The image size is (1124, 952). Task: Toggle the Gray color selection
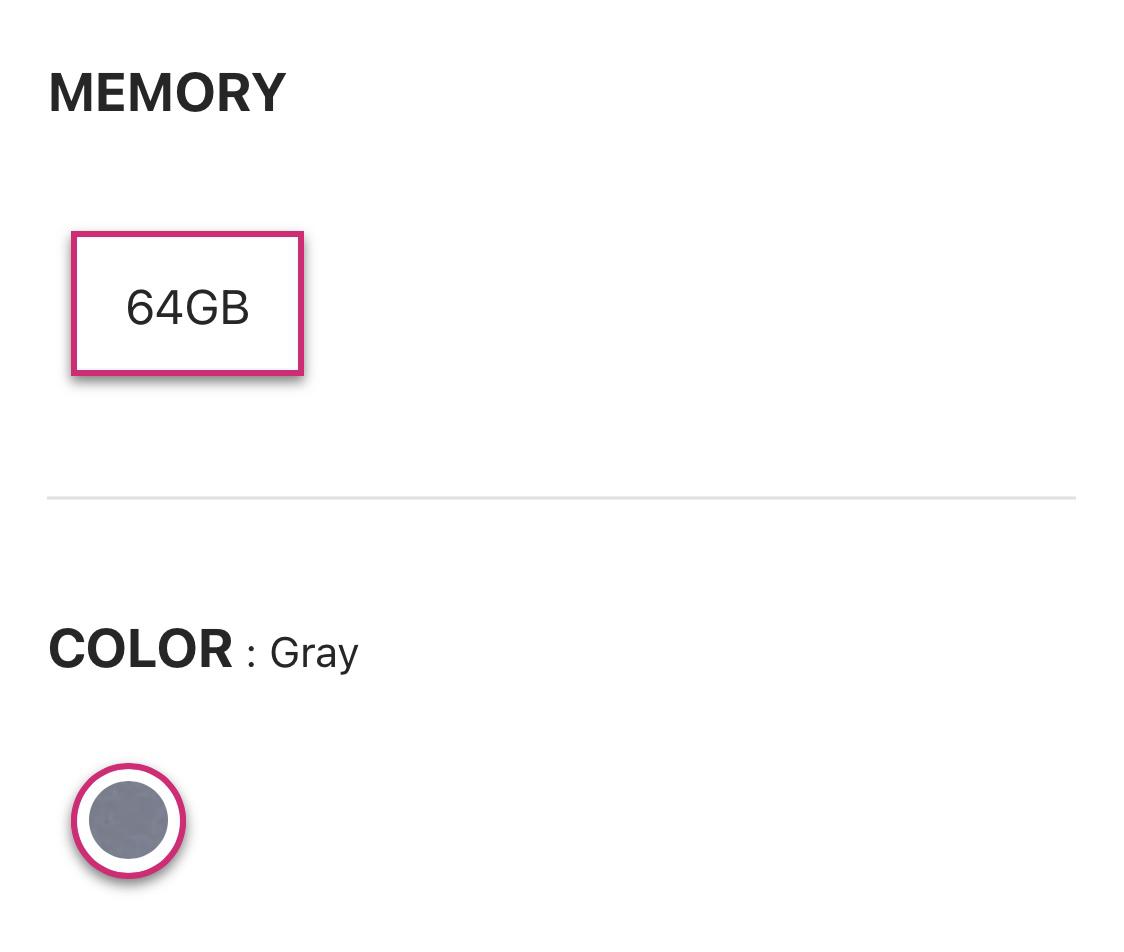(x=128, y=820)
